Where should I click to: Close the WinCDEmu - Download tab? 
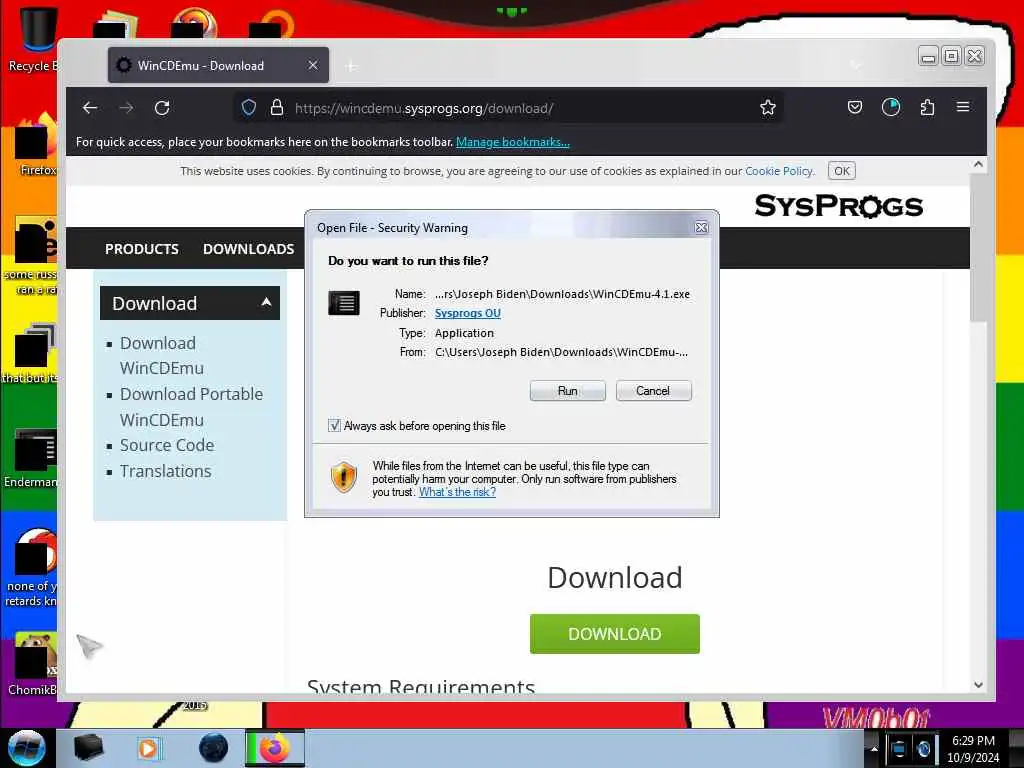313,65
